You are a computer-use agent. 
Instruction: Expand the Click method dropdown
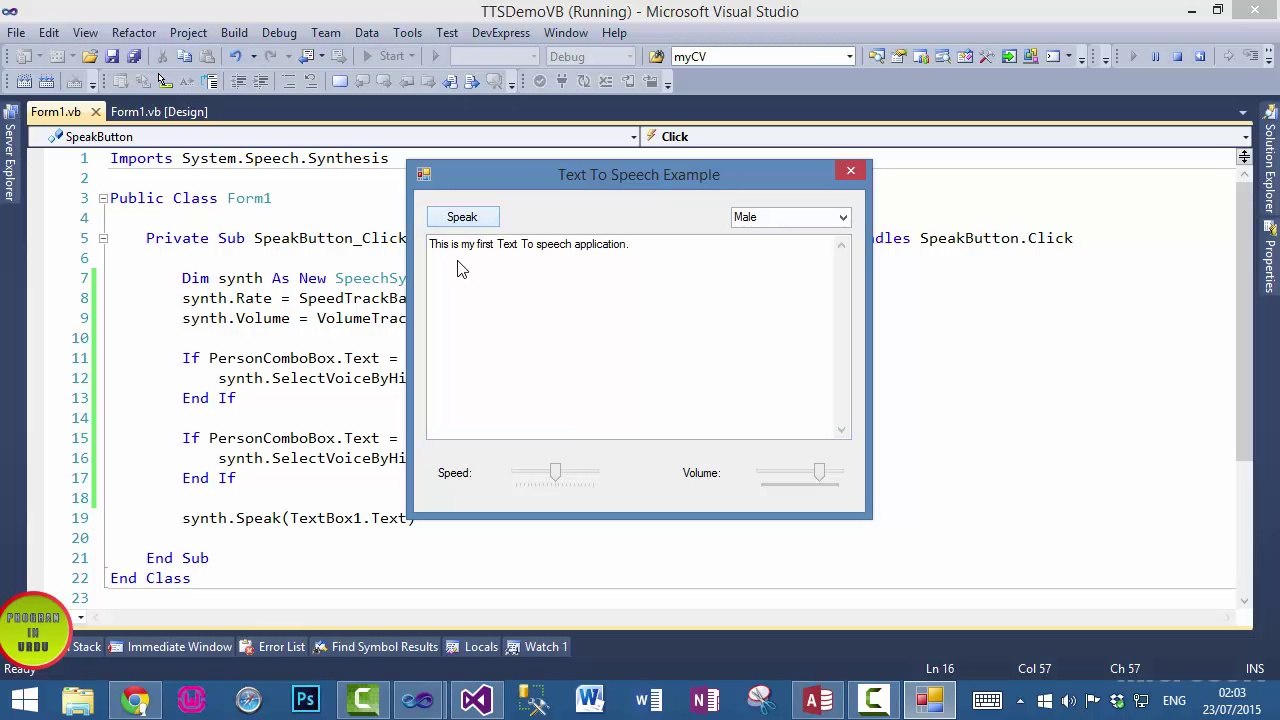[1245, 137]
